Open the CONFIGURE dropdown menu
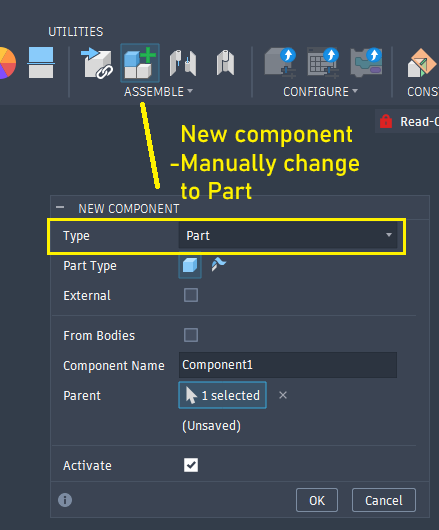Screen dimensions: 439x530 coord(320,92)
